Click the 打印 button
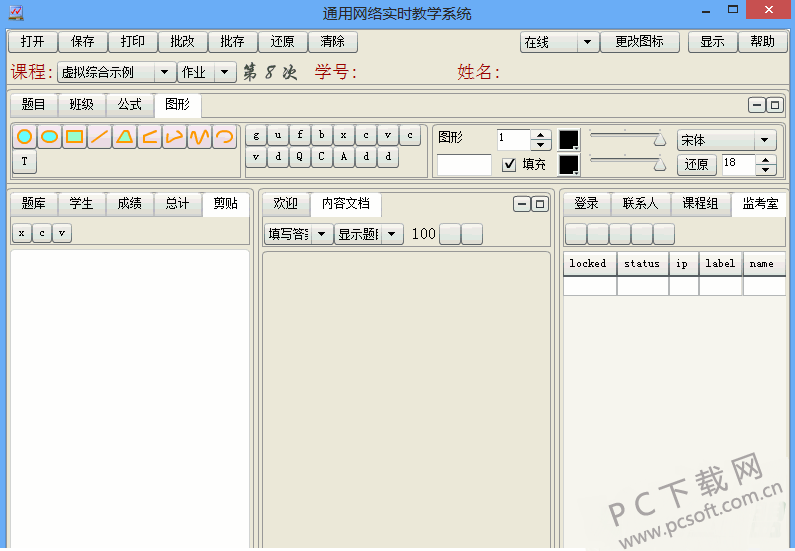This screenshot has width=795, height=551. (132, 42)
